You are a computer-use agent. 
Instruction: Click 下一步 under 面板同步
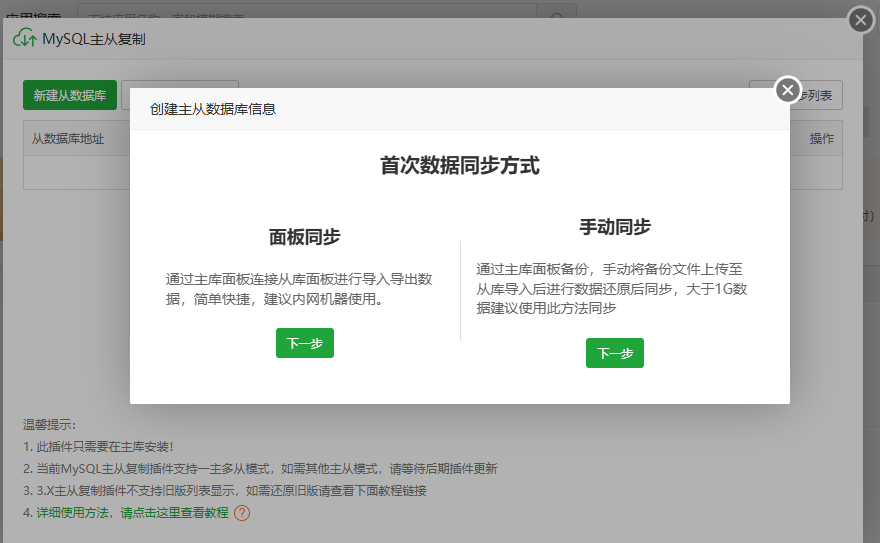pos(305,343)
